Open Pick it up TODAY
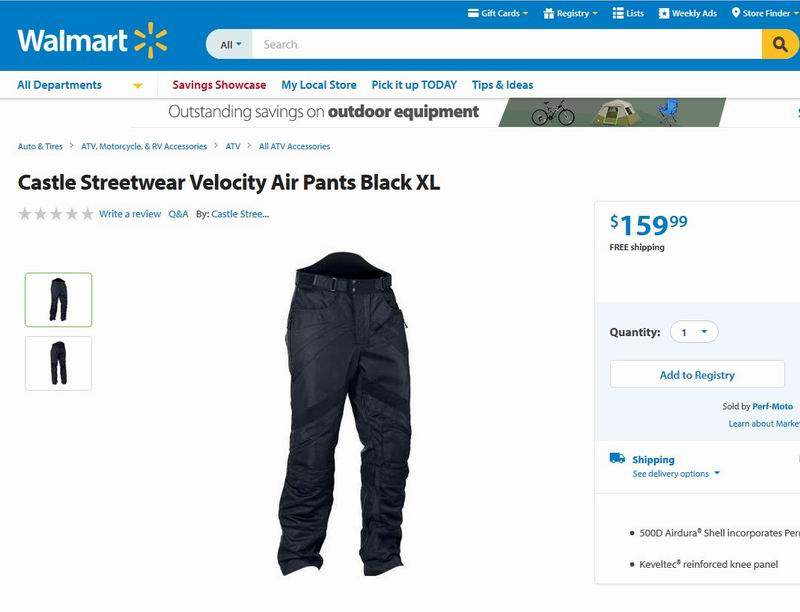 pos(414,85)
